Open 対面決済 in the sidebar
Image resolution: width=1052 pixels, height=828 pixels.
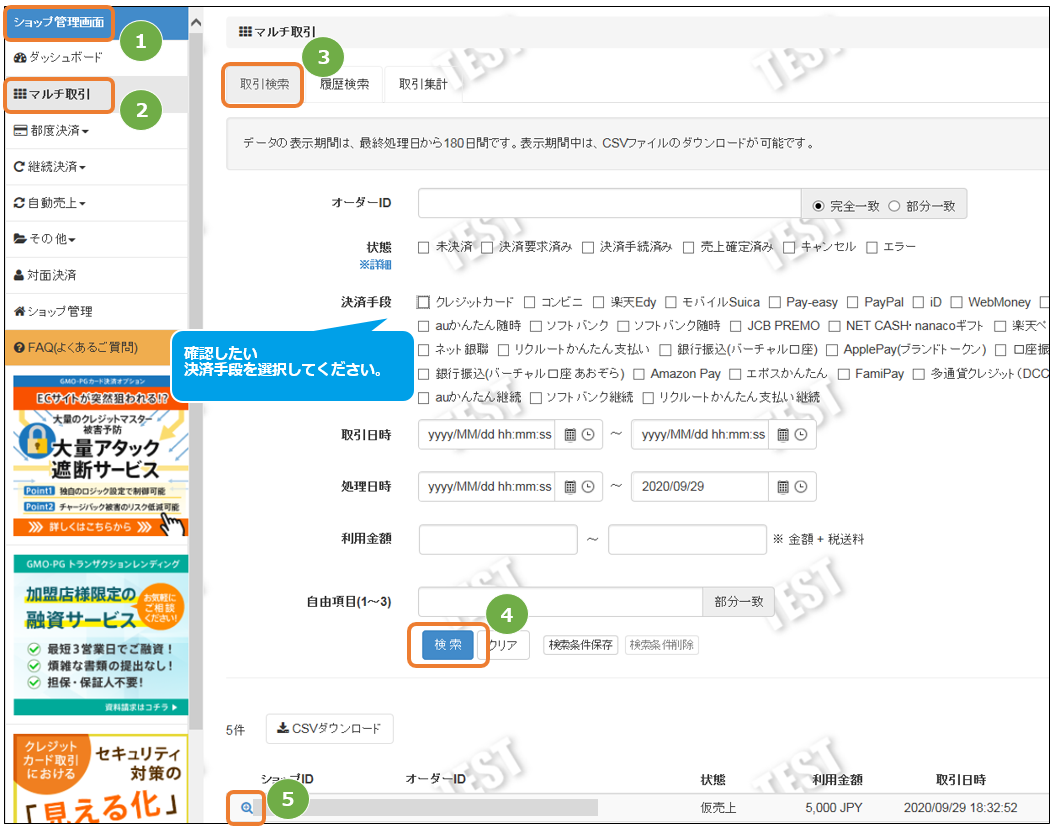coord(51,275)
